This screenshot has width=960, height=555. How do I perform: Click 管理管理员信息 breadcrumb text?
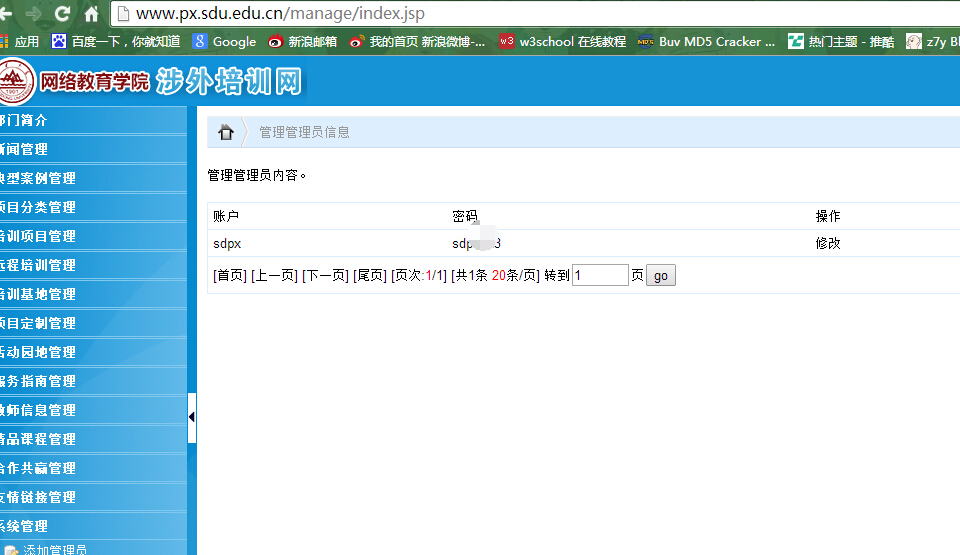point(304,132)
